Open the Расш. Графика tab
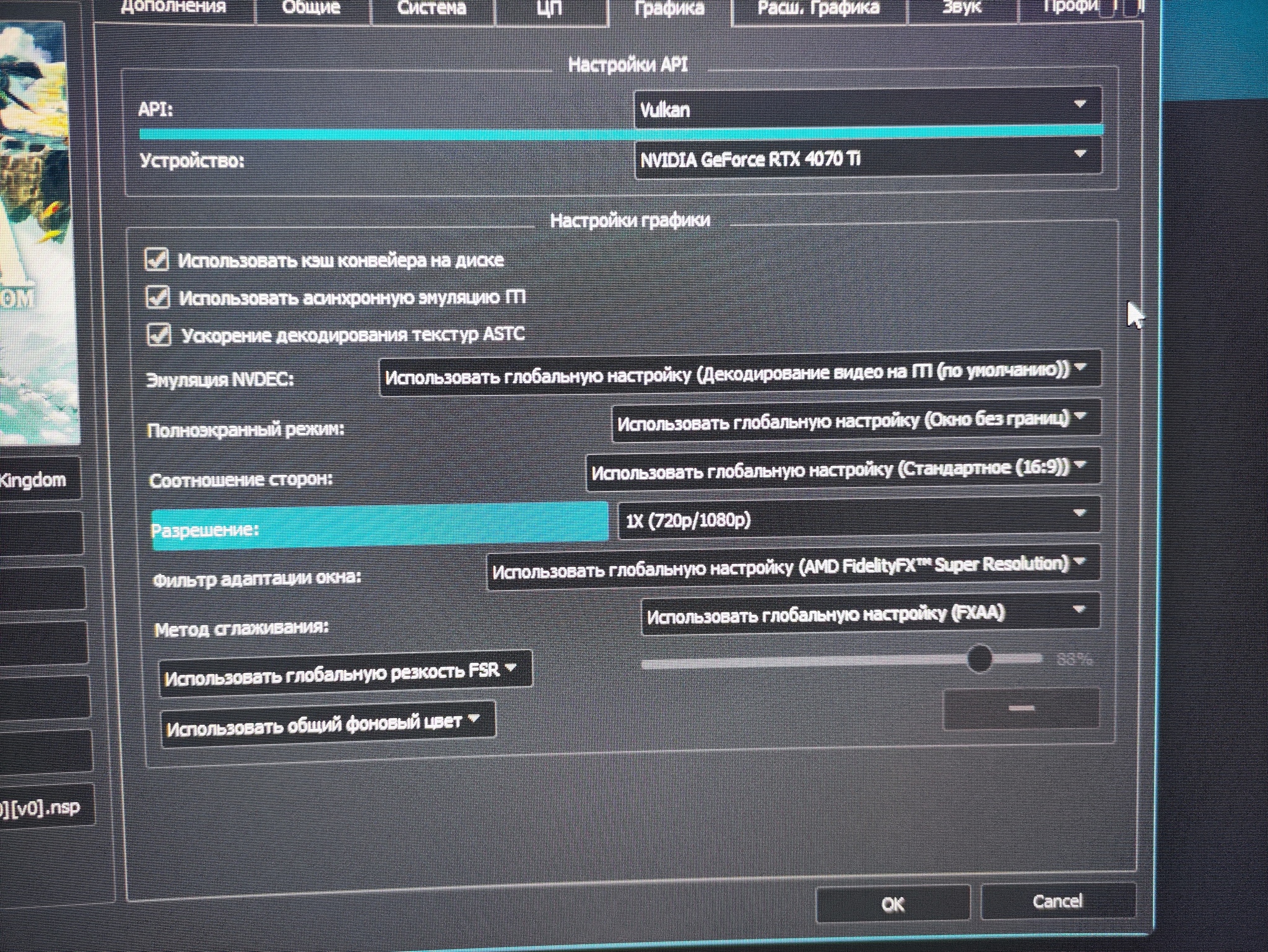Image resolution: width=1268 pixels, height=952 pixels. (x=818, y=7)
